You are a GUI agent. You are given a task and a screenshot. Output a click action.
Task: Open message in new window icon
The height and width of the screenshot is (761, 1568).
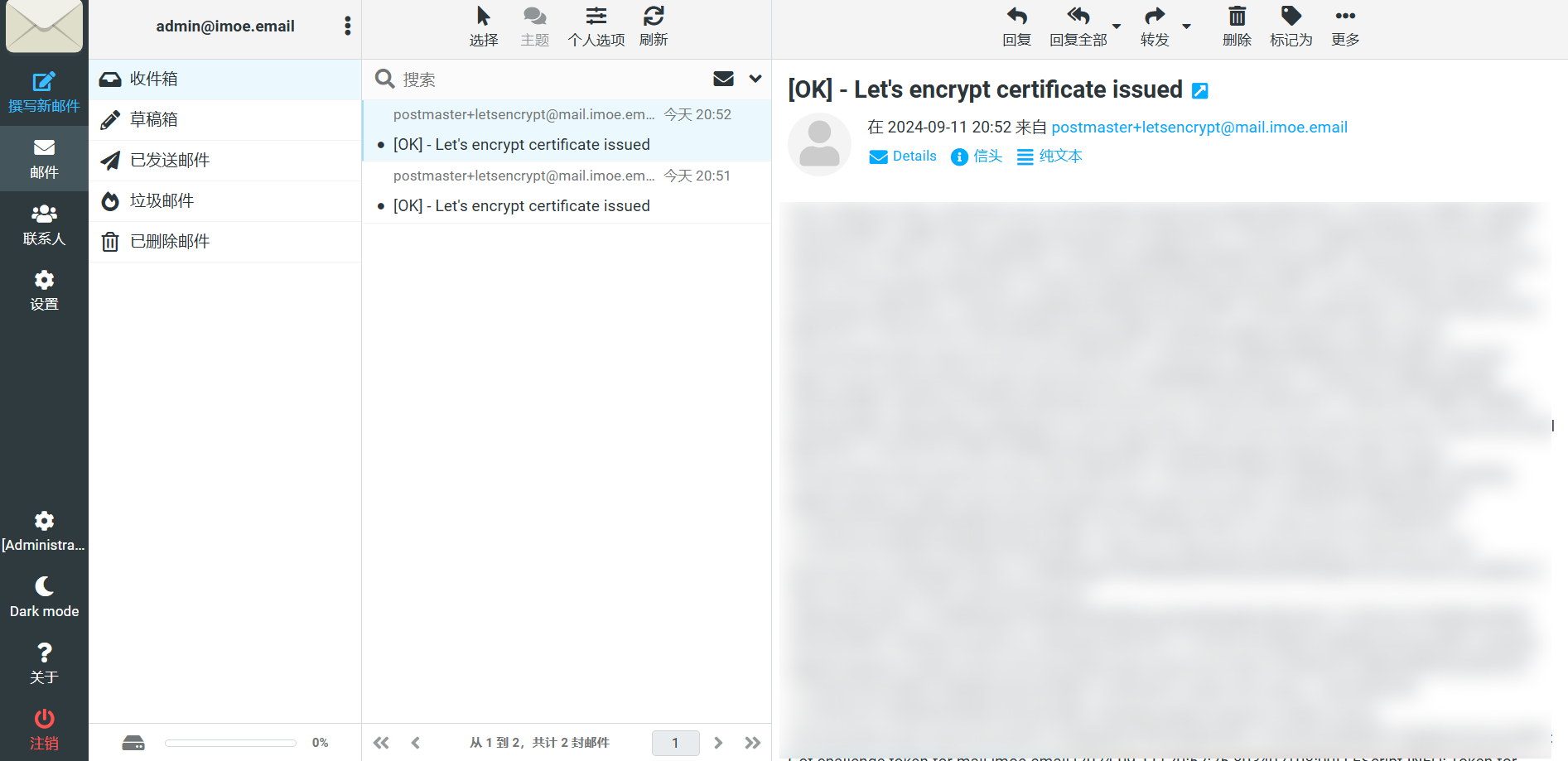pos(1199,91)
